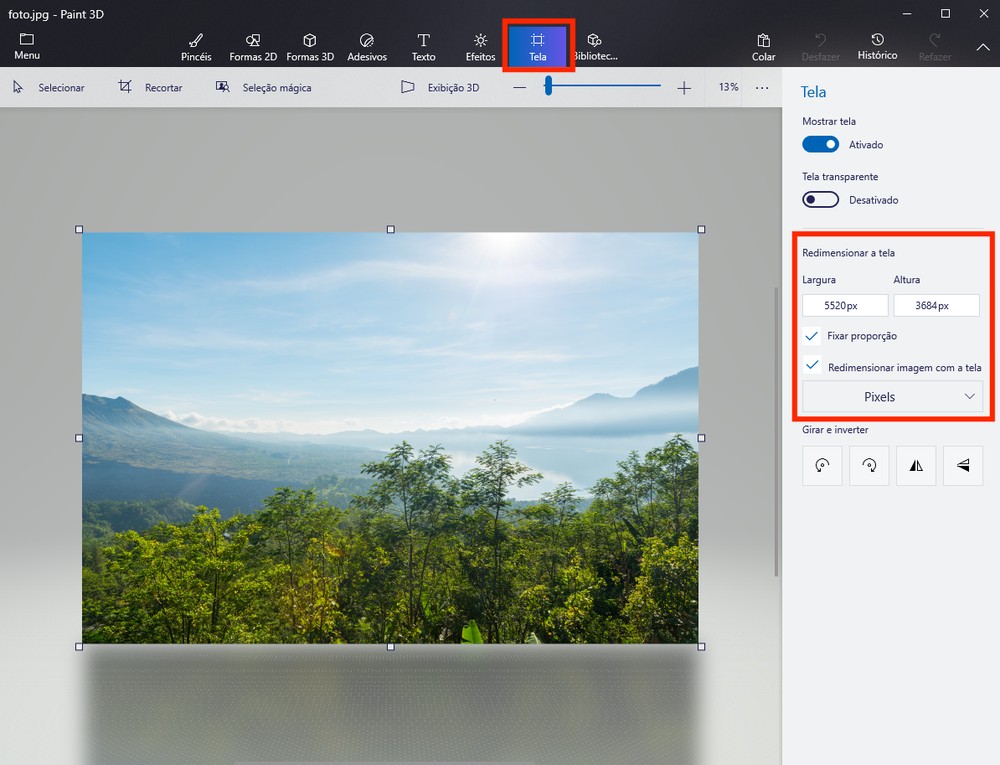Toggle Mostrar tela off
This screenshot has width=1000, height=765.
820,144
